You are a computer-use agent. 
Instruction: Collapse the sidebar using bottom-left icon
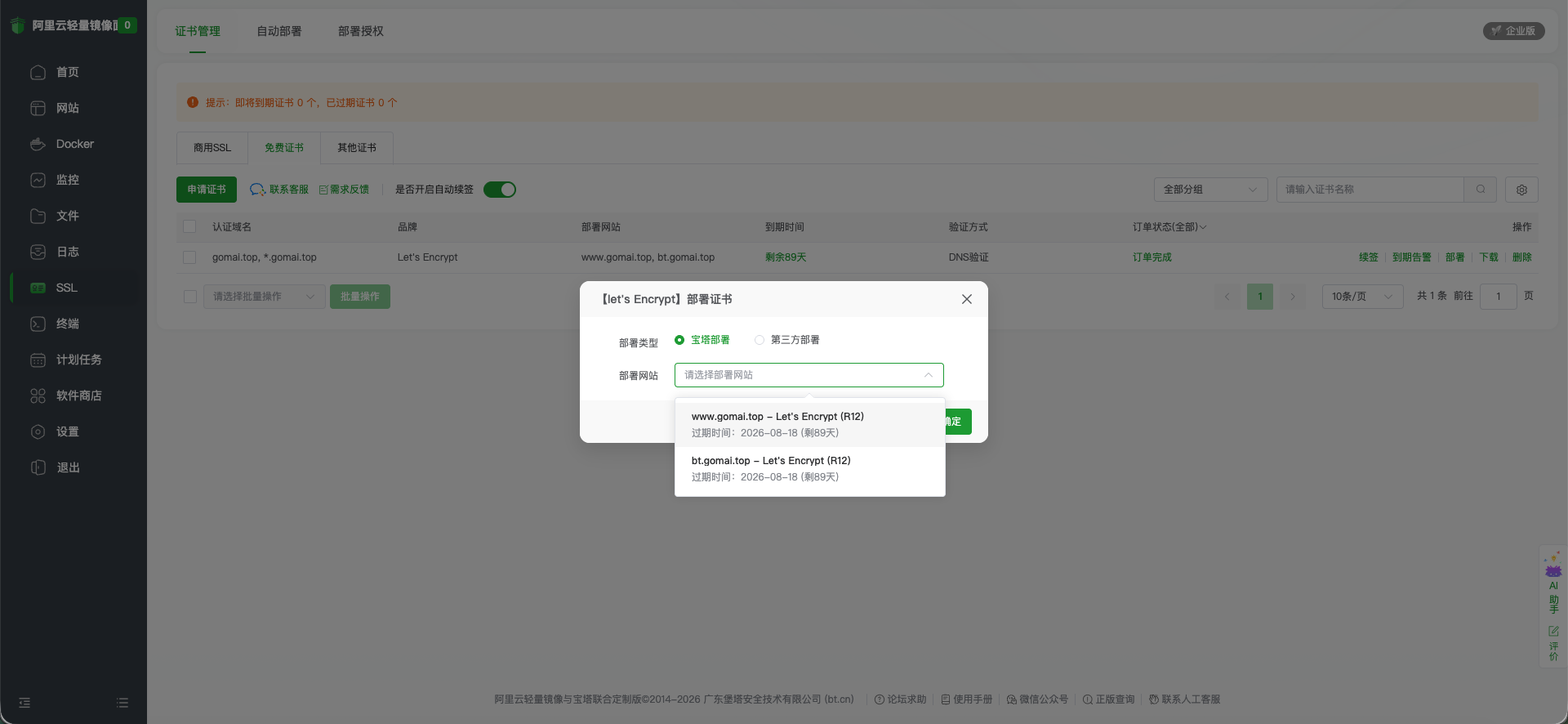coord(24,703)
